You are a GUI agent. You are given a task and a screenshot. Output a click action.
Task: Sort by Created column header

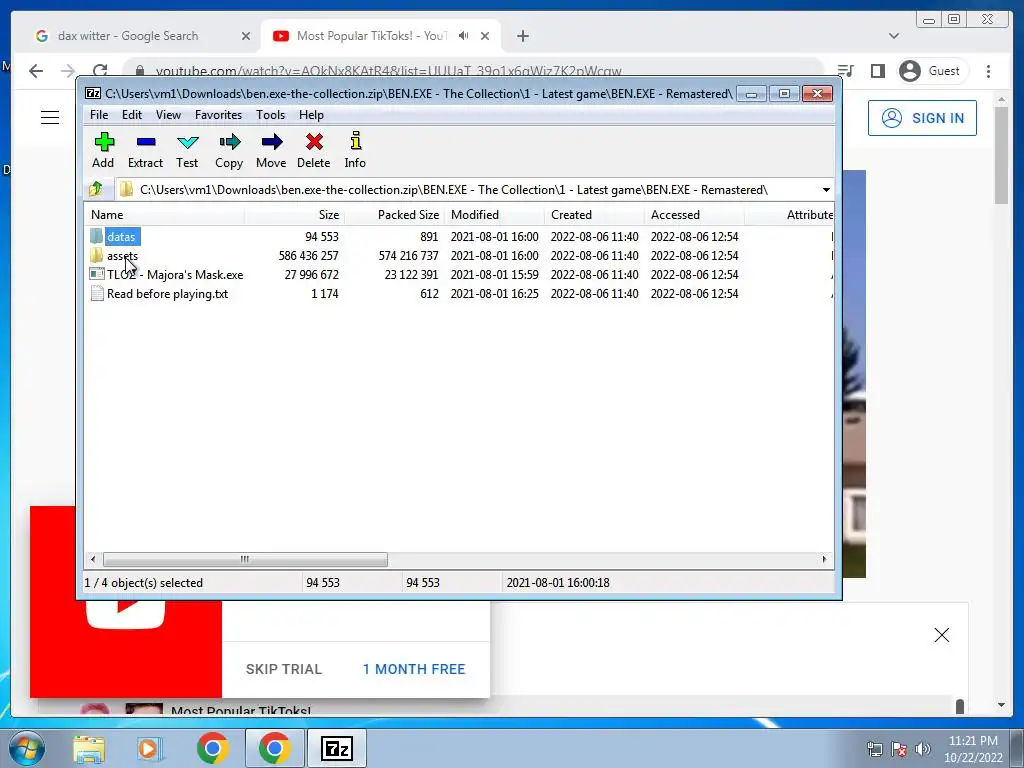click(594, 215)
